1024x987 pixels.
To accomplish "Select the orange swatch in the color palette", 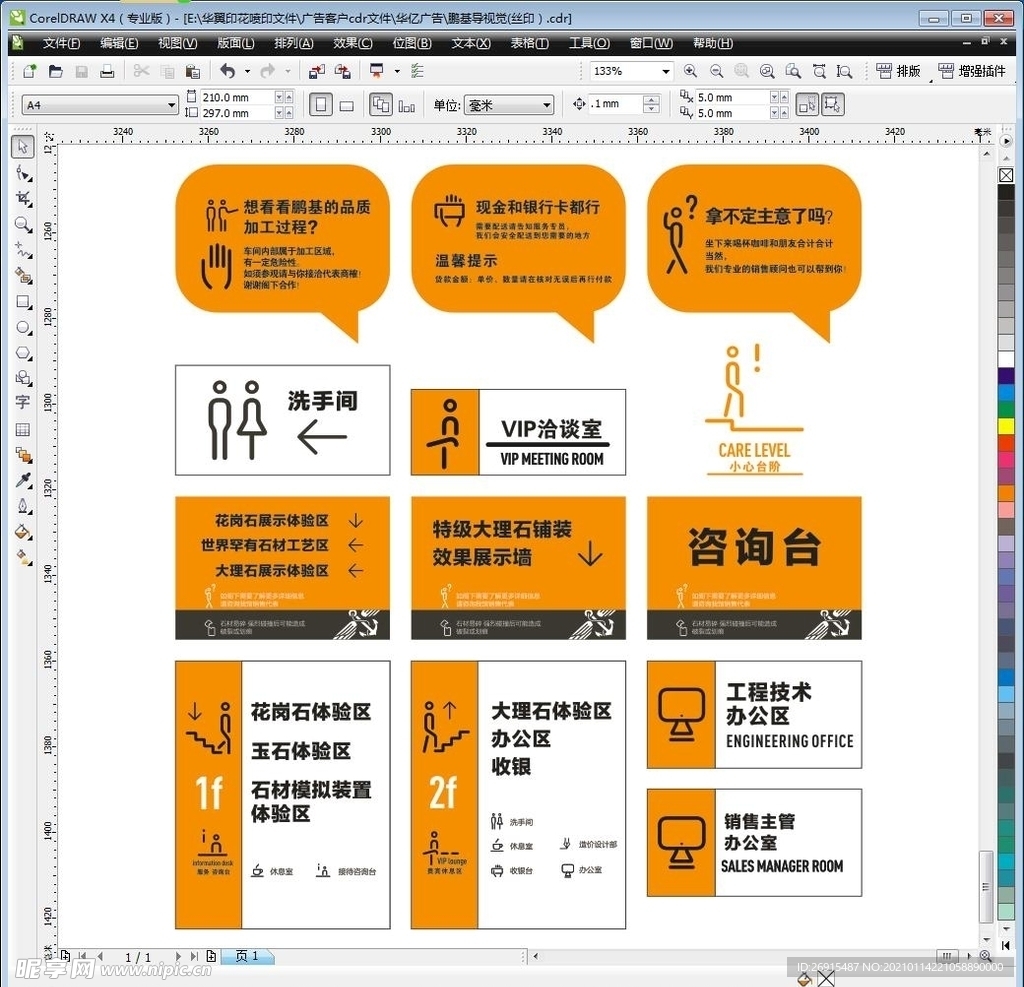I will 1006,493.
